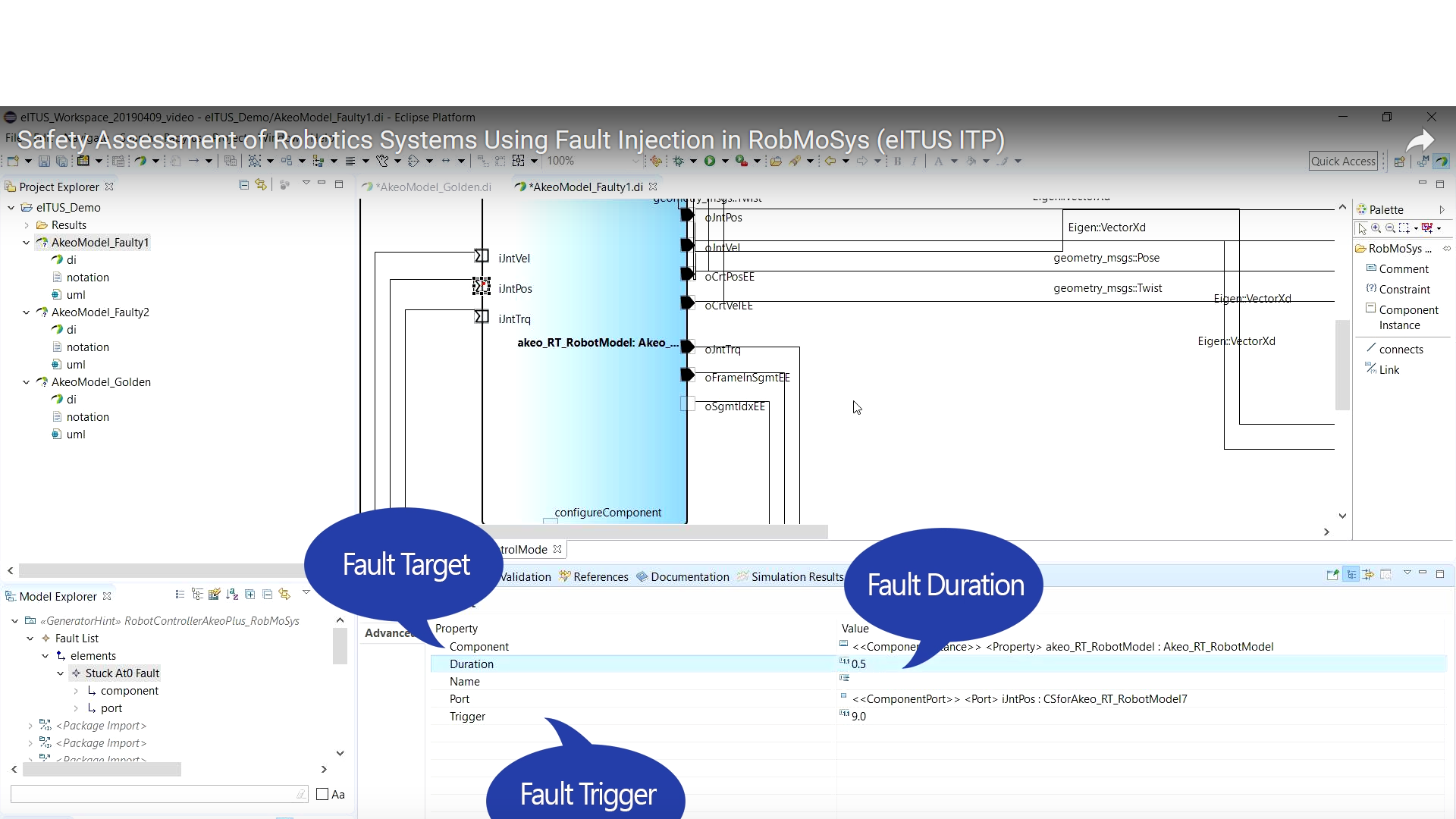Click the Save icon in toolbar
The width and height of the screenshot is (1456, 819).
click(x=44, y=162)
